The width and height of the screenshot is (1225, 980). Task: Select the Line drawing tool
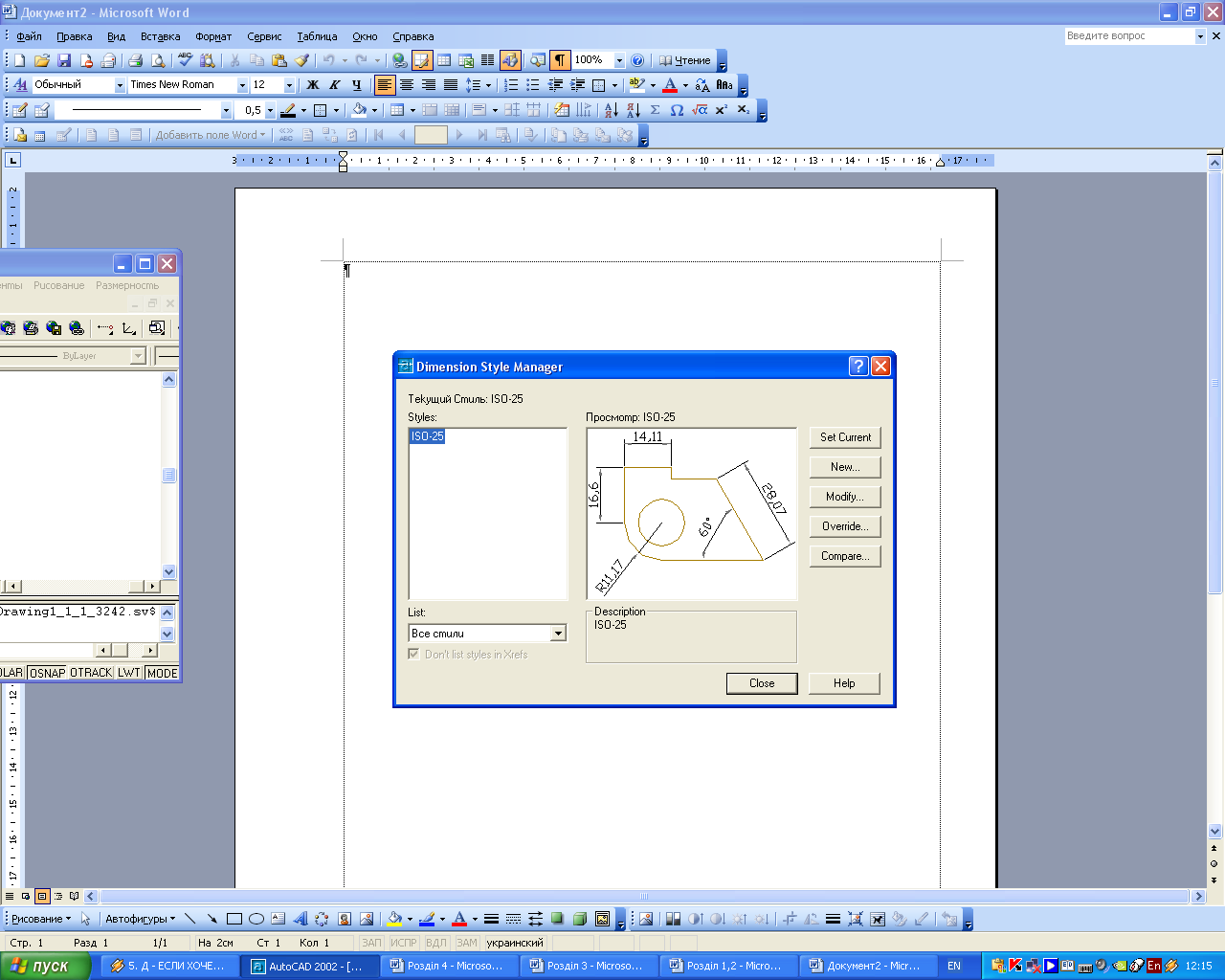tap(190, 919)
